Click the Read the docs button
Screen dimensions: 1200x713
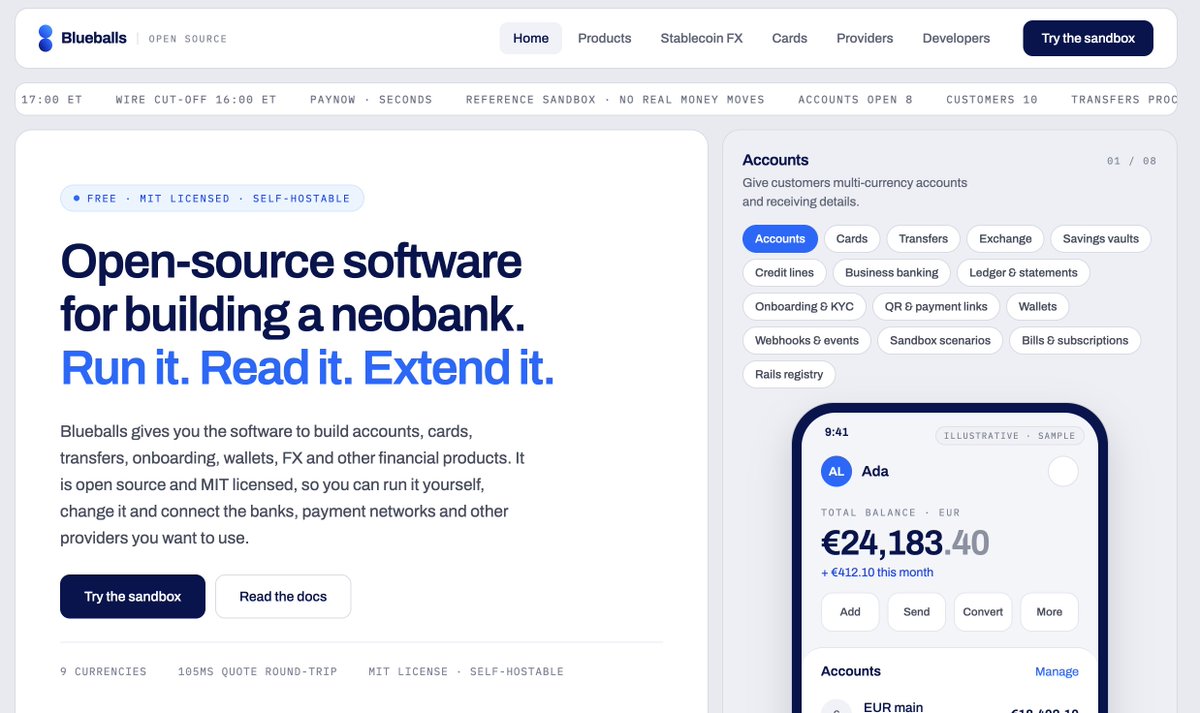pyautogui.click(x=283, y=597)
